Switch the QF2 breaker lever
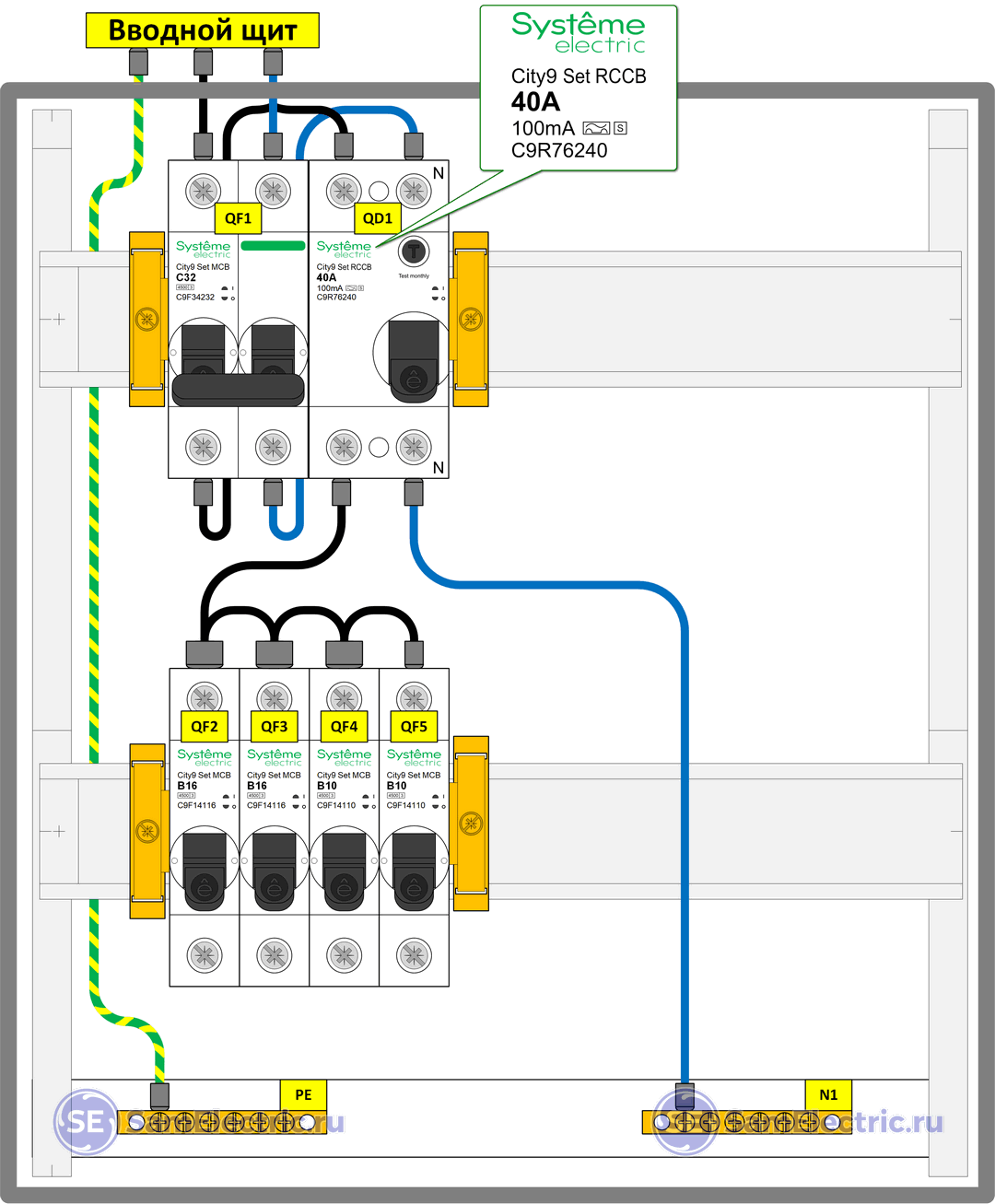 click(205, 871)
